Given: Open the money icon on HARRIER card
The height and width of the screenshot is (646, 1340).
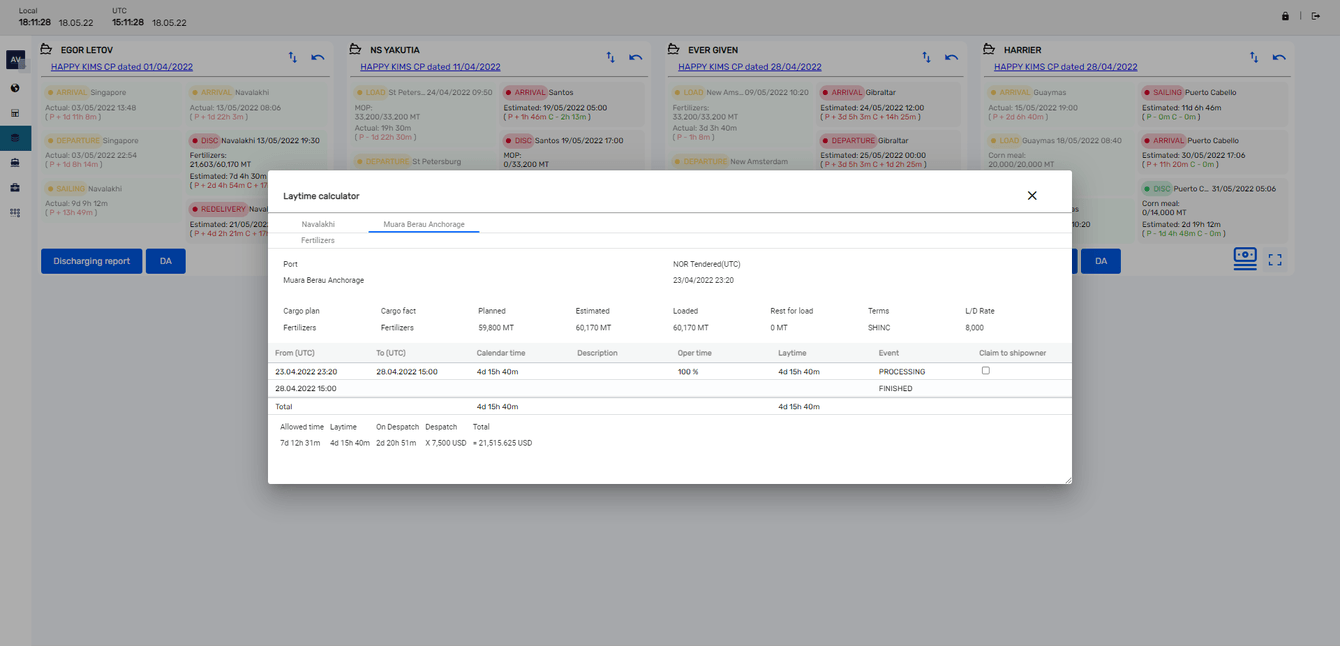Looking at the screenshot, I should [x=1245, y=259].
